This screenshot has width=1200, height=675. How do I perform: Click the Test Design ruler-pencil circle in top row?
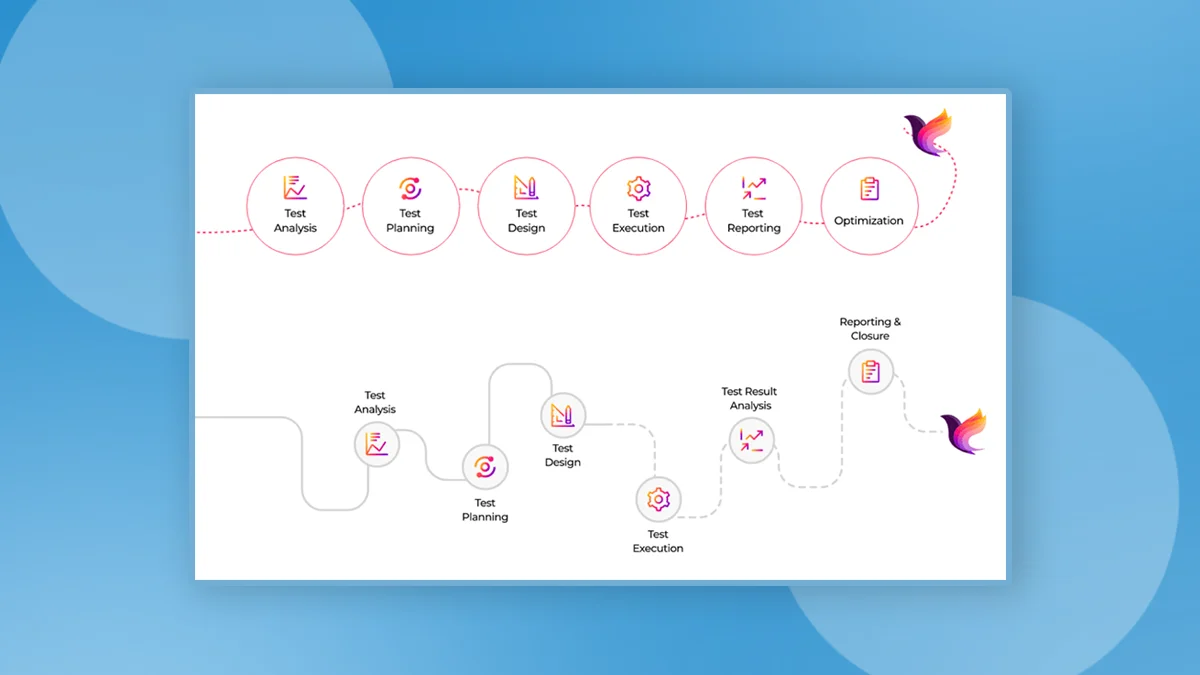(x=526, y=206)
